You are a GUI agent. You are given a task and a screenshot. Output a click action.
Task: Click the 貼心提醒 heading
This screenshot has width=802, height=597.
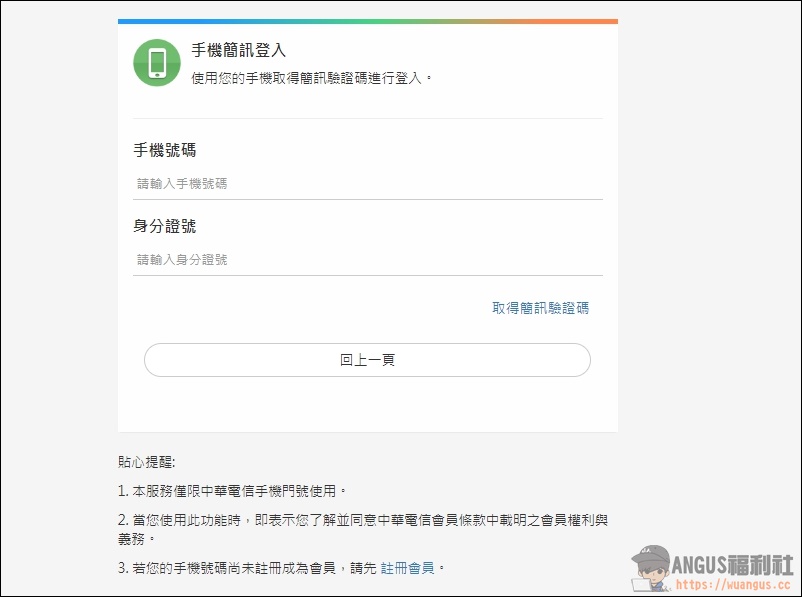pos(146,463)
